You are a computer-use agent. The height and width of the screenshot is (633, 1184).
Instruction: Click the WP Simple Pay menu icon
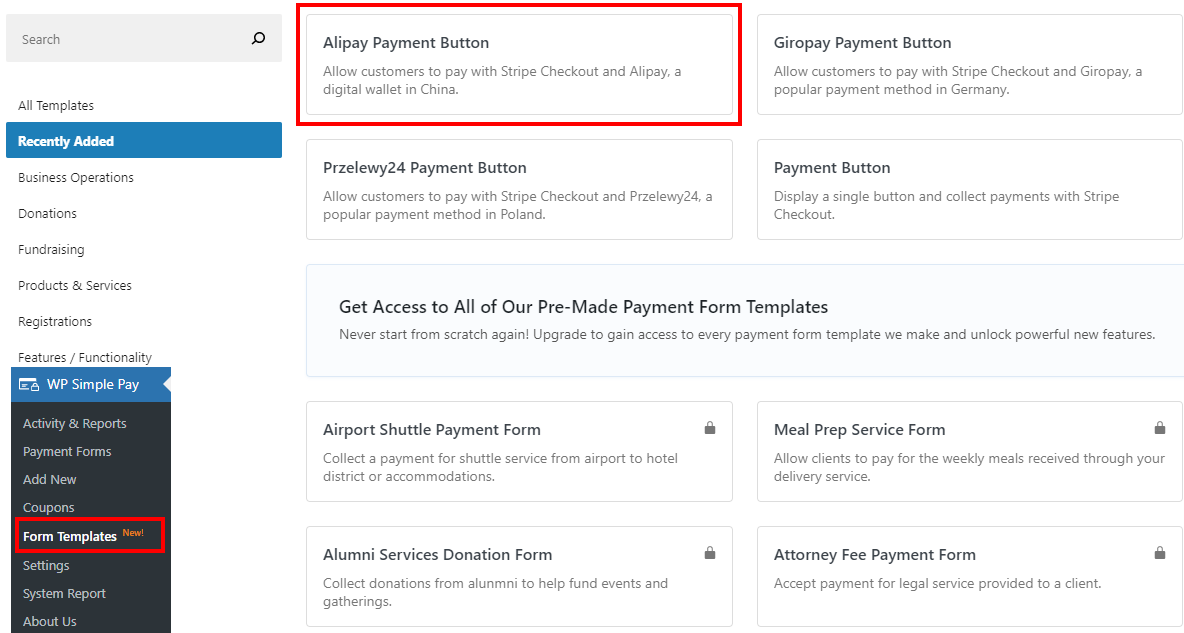click(x=29, y=385)
